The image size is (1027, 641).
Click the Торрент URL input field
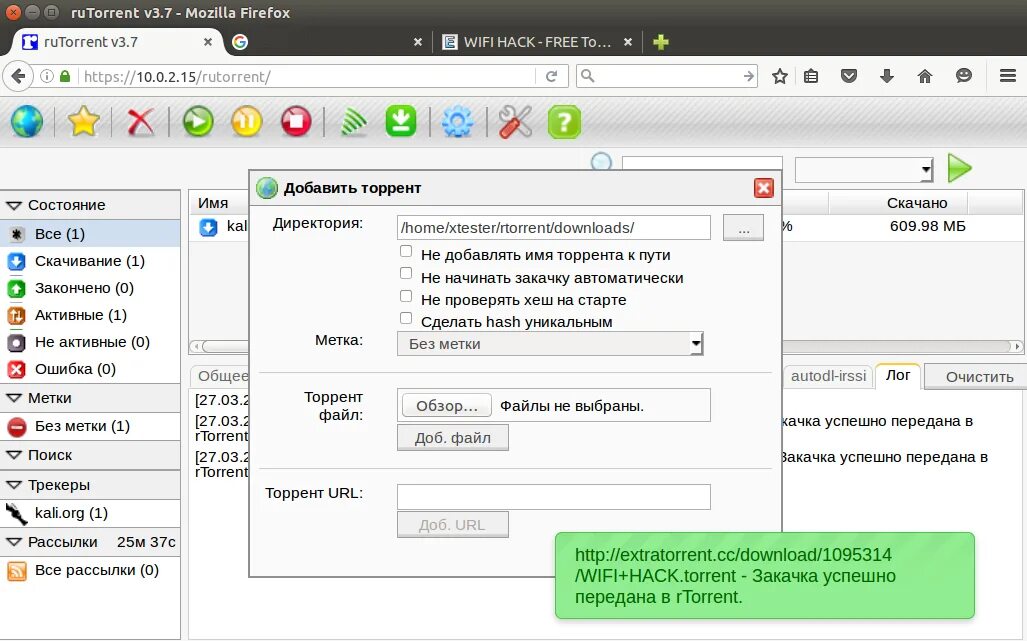click(553, 497)
